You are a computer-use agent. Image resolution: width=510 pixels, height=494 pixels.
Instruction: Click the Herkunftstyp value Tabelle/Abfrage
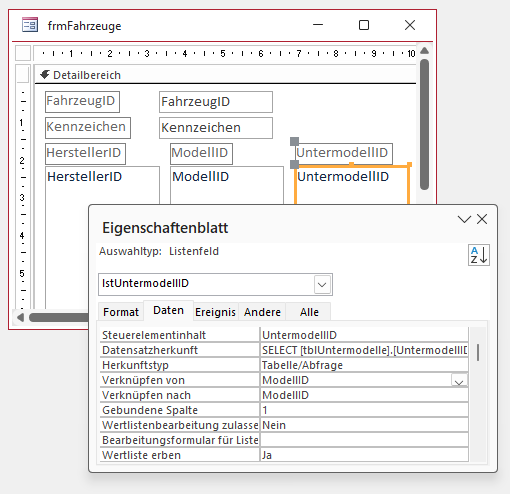pos(364,365)
